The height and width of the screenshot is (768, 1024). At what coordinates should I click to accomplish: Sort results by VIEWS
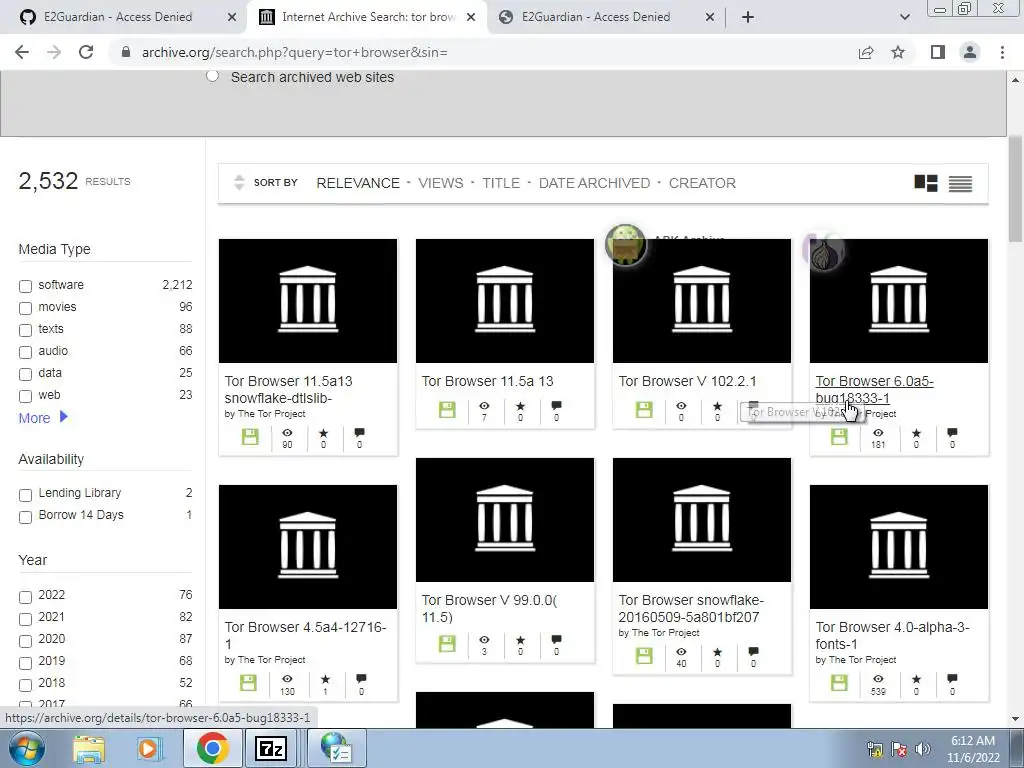[x=441, y=184]
